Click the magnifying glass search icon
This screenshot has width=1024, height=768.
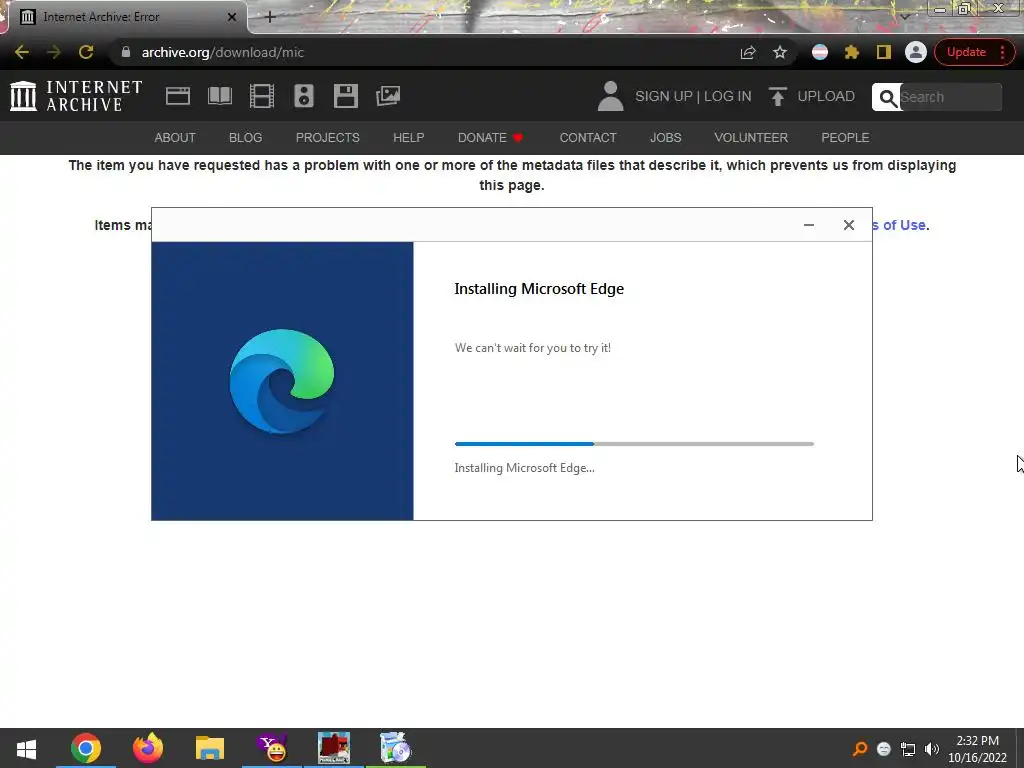[x=888, y=98]
